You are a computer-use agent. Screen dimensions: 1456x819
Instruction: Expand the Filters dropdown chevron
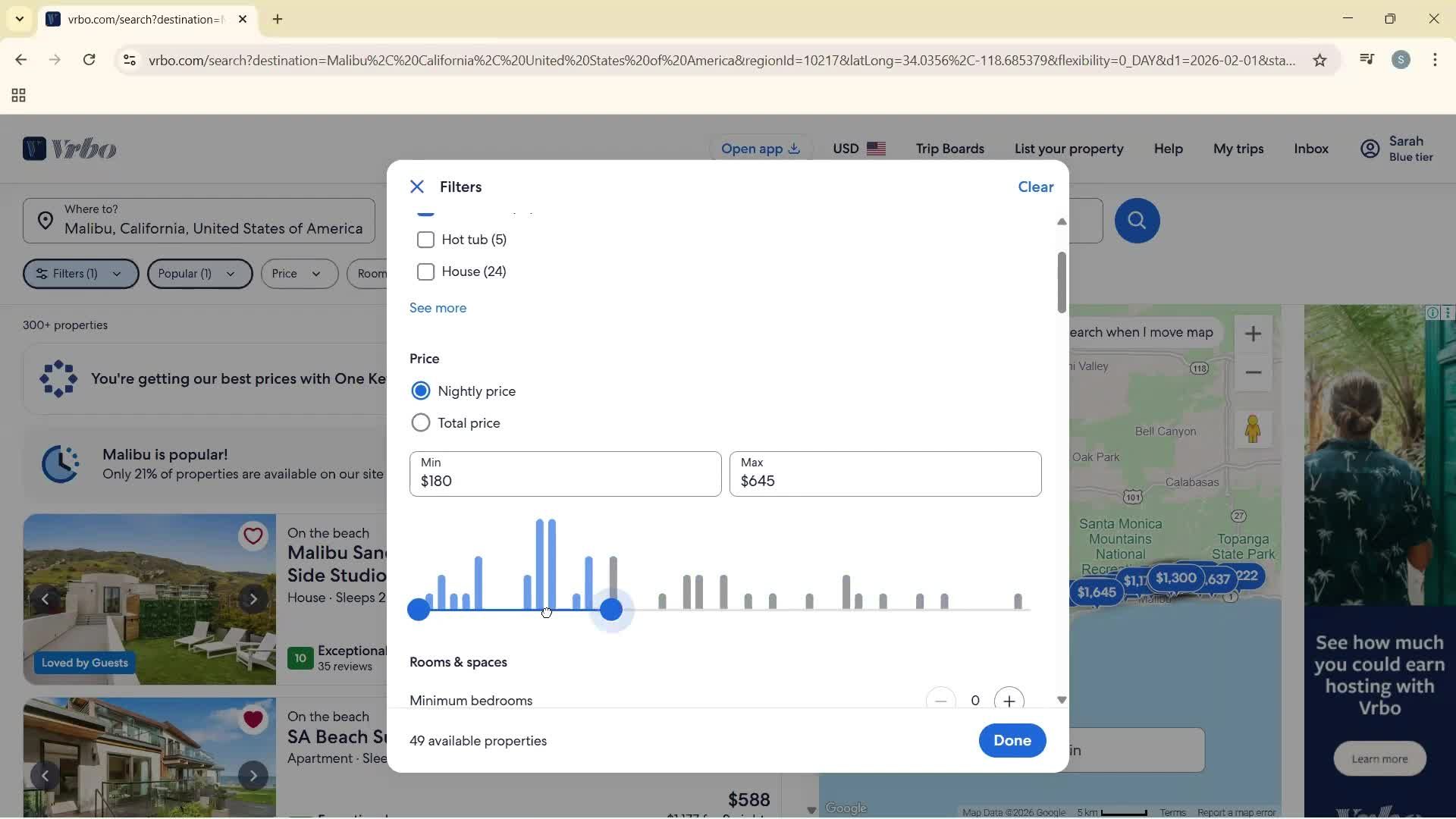(x=118, y=274)
